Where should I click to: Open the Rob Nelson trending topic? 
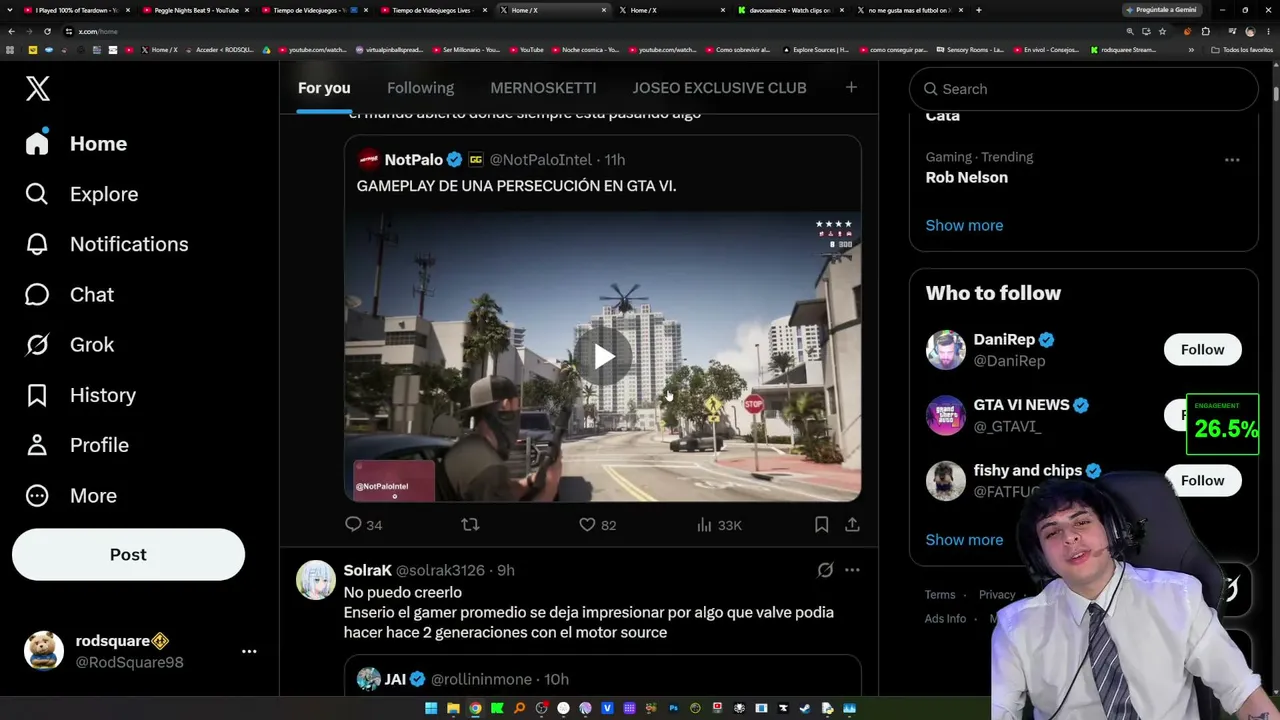click(966, 178)
